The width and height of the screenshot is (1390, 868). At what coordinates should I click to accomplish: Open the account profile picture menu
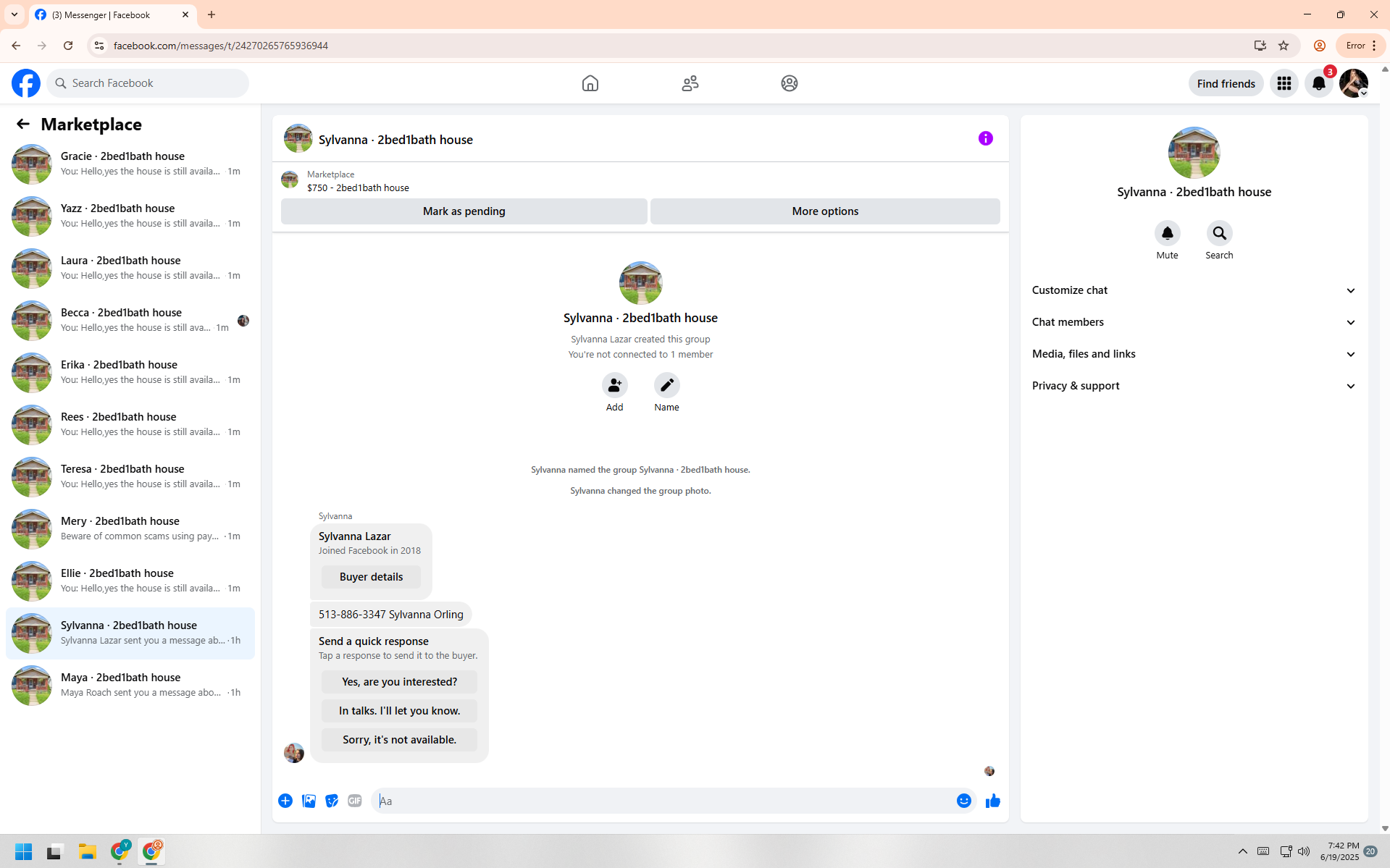click(1353, 83)
